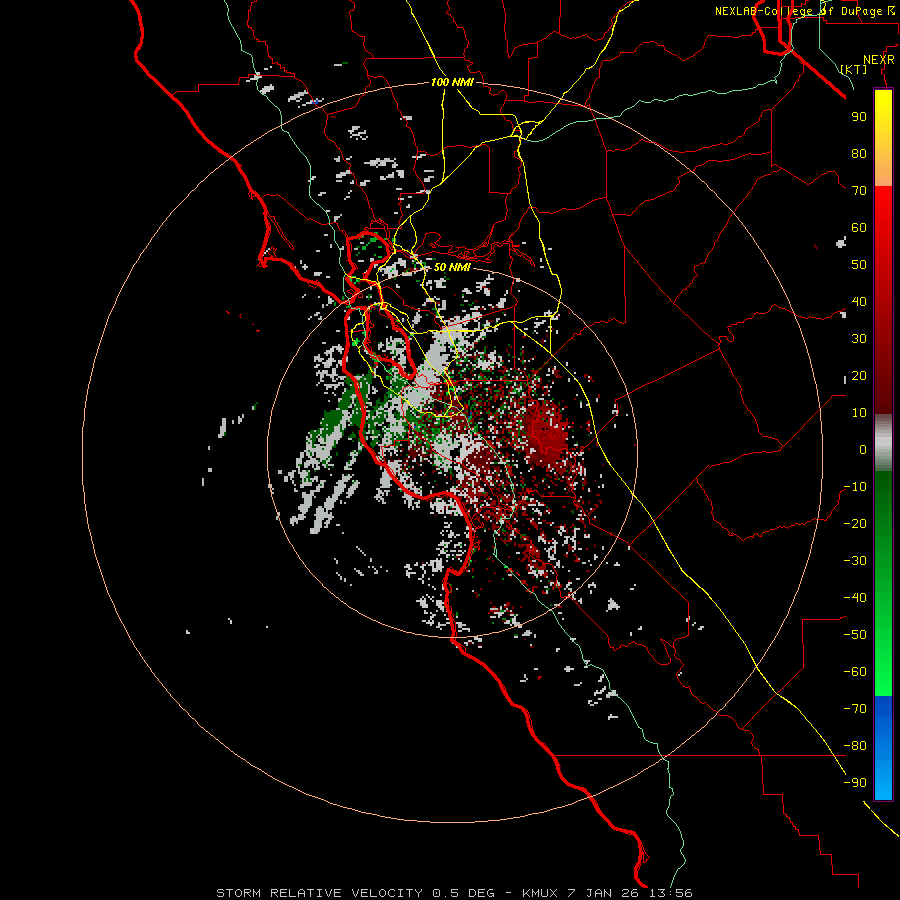Screen dimensions: 900x900
Task: Select the -70 scale value
Action: point(855,709)
